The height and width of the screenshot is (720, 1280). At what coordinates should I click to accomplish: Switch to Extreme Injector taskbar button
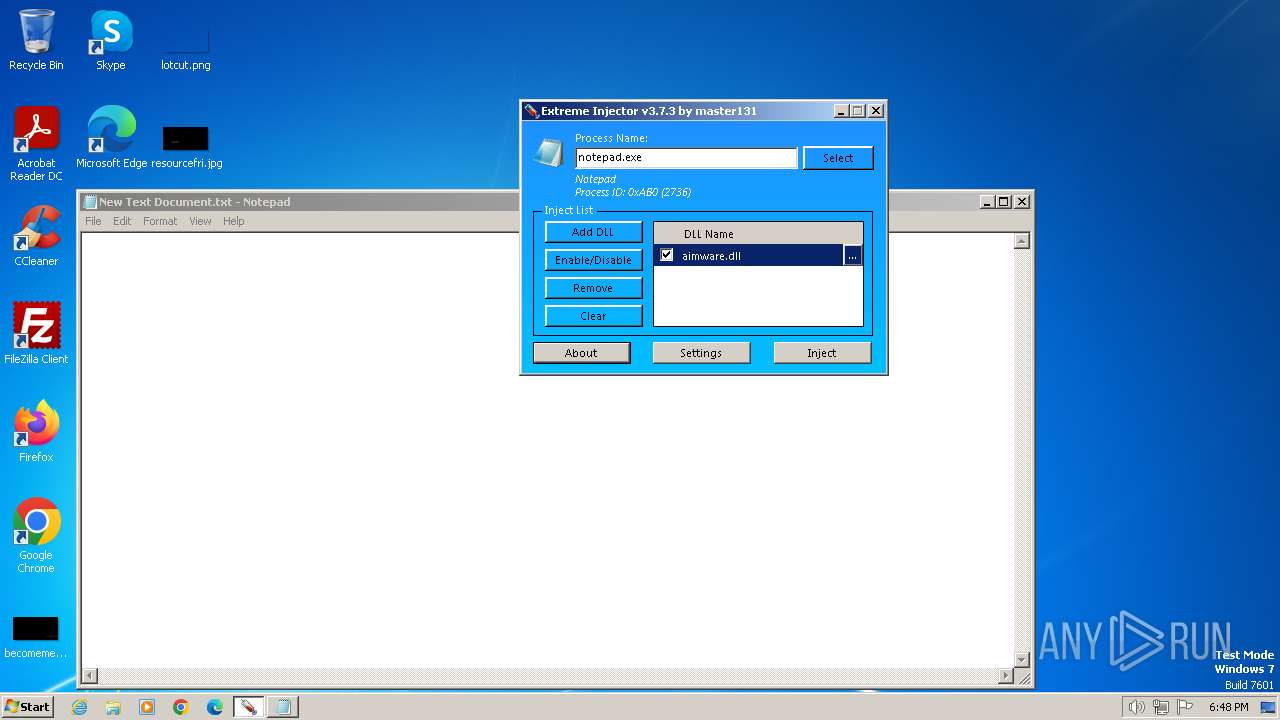tap(248, 707)
